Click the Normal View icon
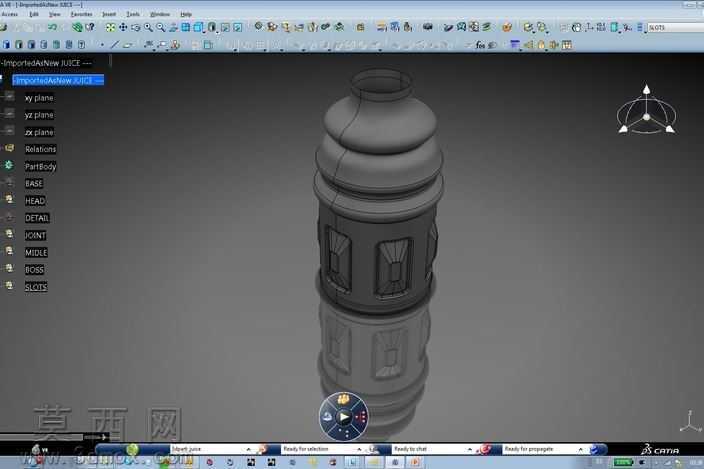Image resolution: width=704 pixels, height=469 pixels. point(173,27)
